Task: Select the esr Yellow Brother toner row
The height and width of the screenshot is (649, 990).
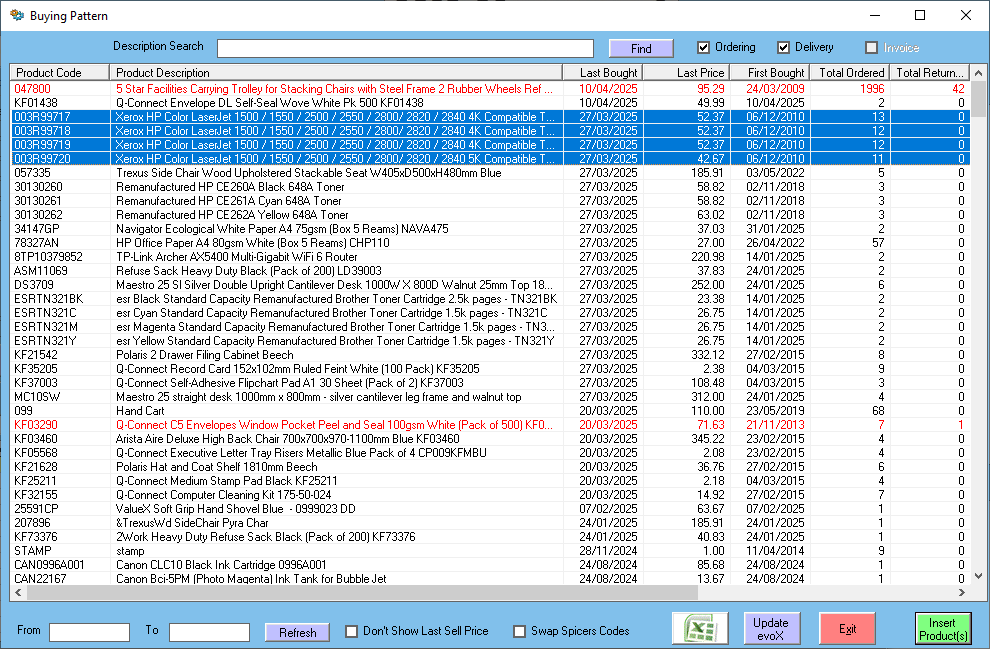Action: (x=490, y=341)
